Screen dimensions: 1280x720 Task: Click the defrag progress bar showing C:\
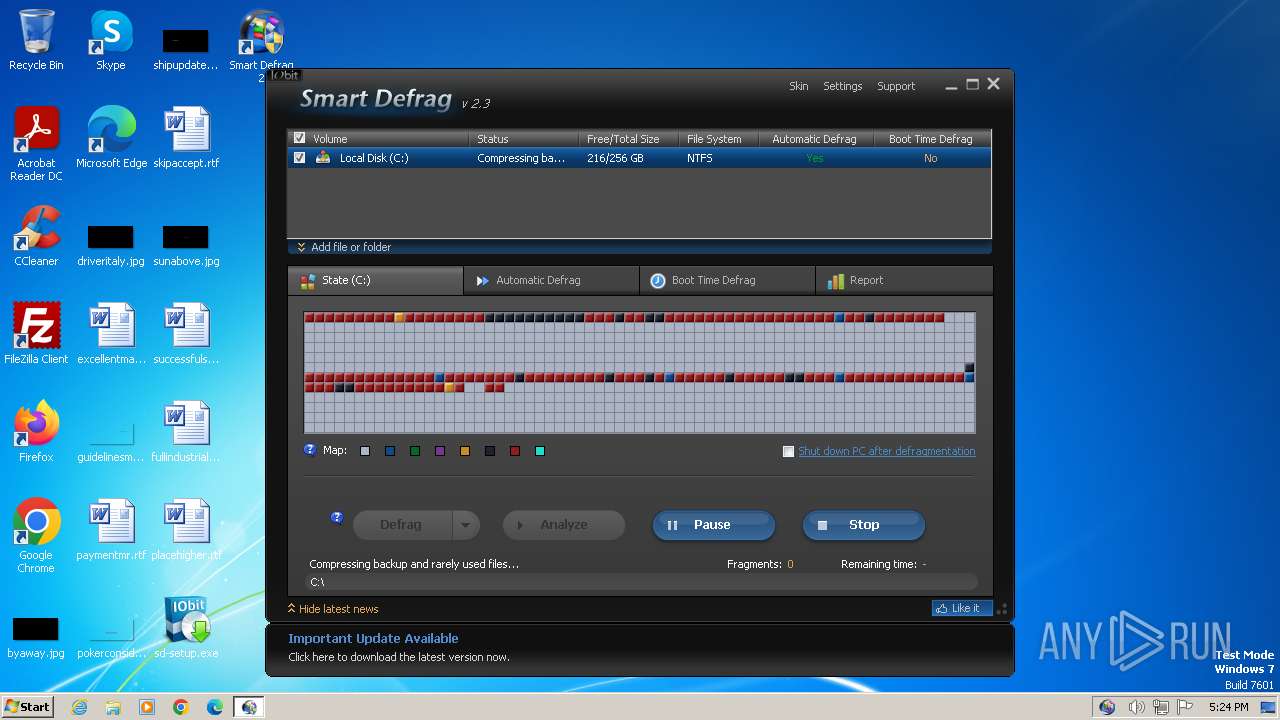641,582
